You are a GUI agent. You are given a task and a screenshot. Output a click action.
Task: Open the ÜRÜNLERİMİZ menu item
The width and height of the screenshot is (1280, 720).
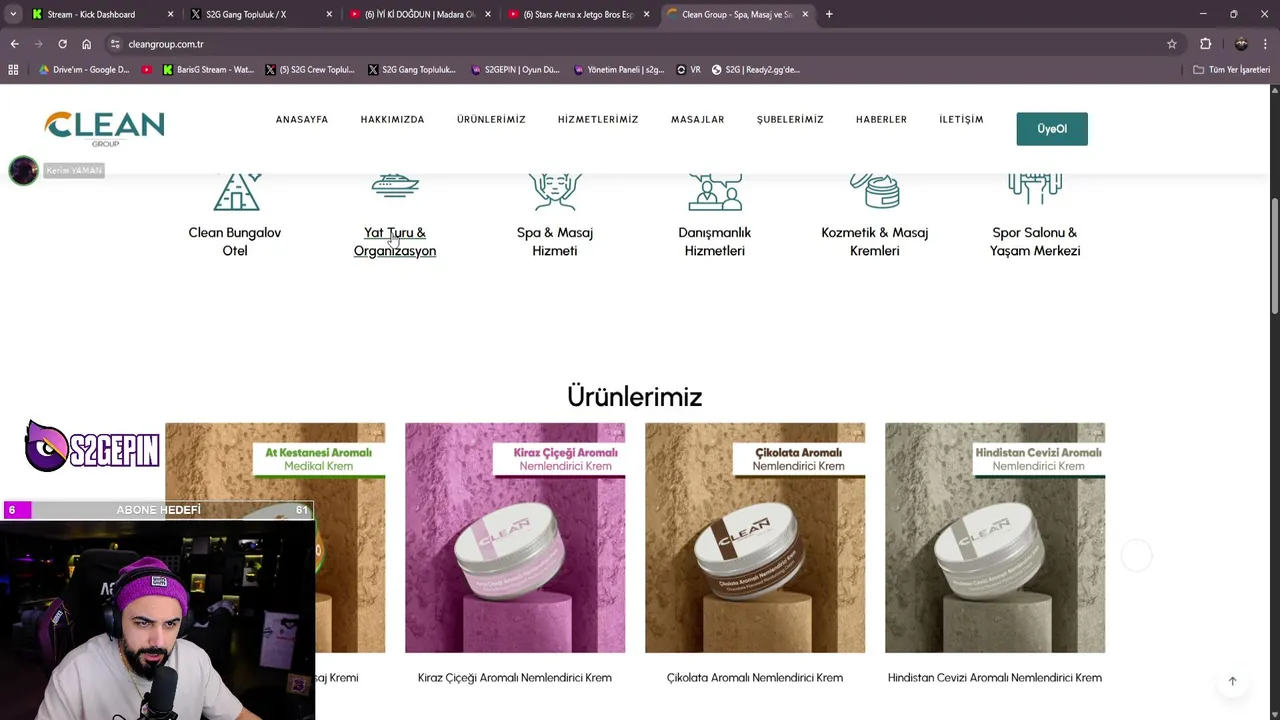tap(491, 119)
